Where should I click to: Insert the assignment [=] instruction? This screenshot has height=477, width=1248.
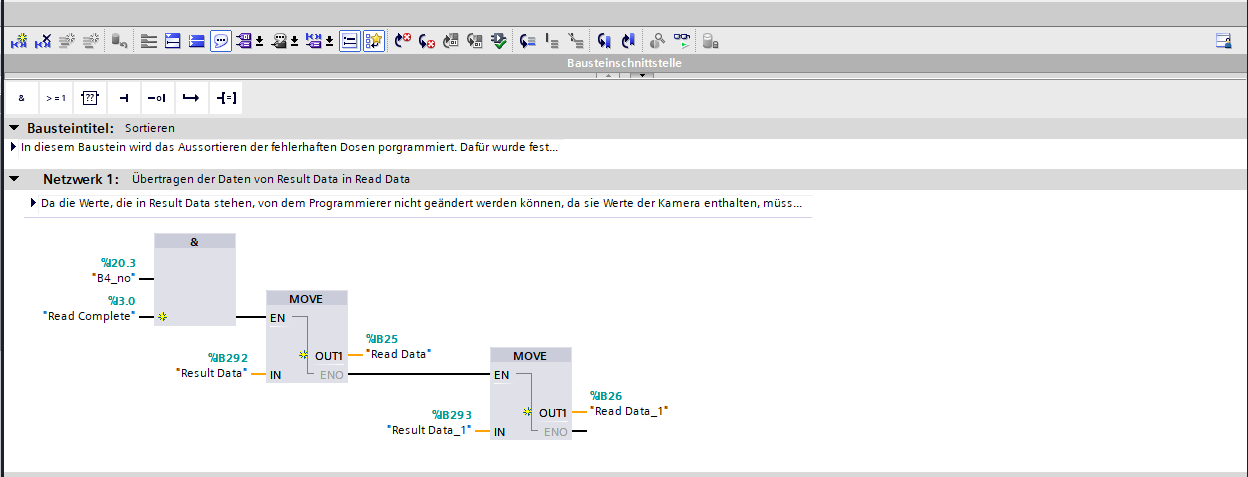[225, 98]
